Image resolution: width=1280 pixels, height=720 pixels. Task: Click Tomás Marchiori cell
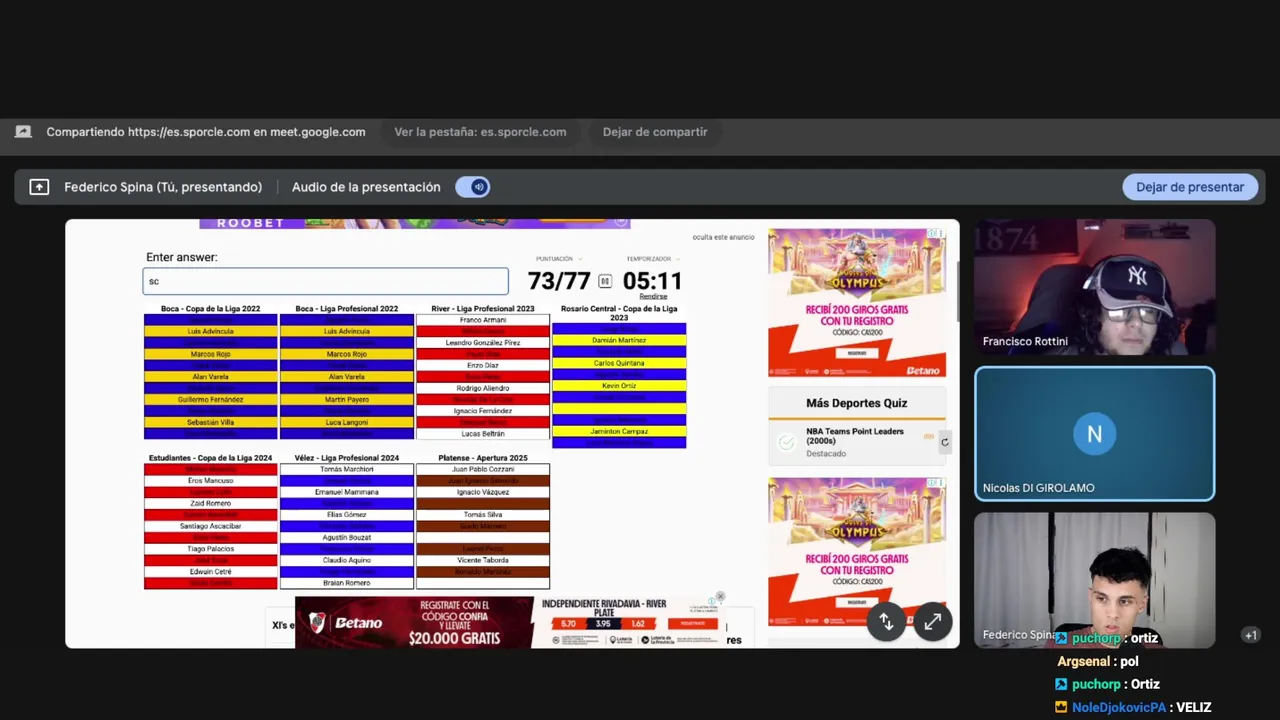click(347, 469)
